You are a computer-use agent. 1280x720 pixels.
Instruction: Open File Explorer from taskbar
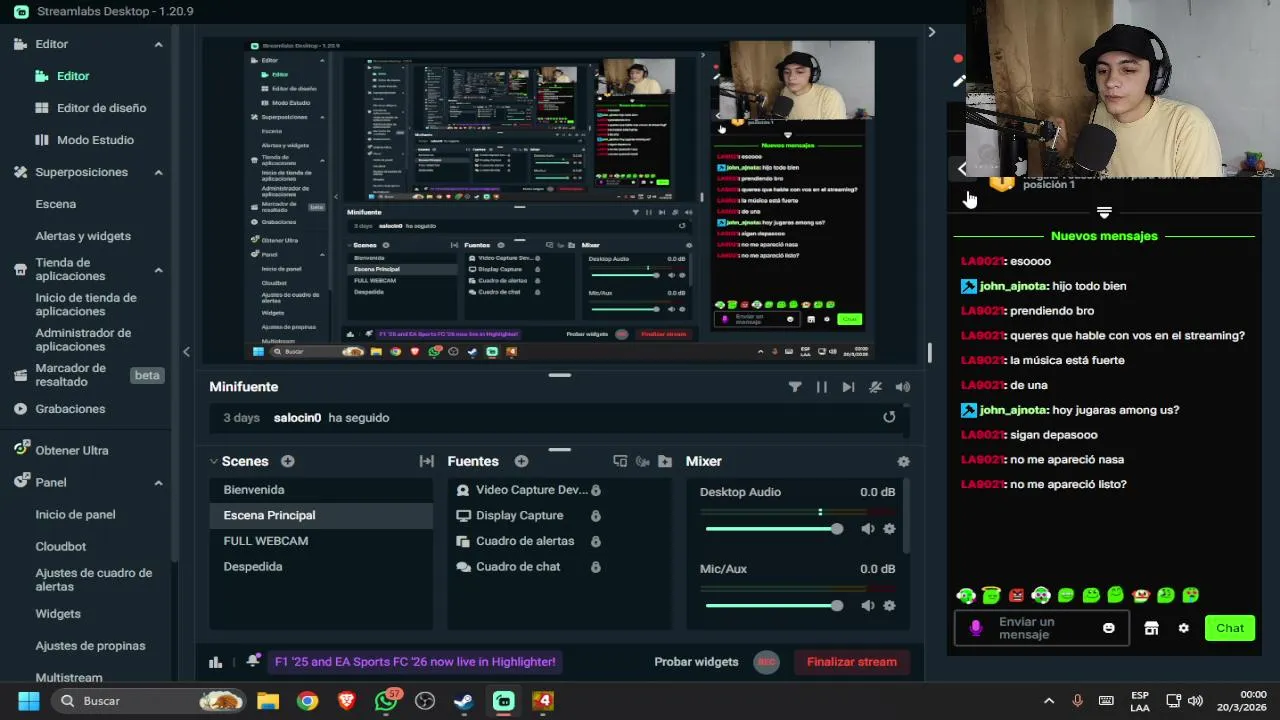click(267, 701)
